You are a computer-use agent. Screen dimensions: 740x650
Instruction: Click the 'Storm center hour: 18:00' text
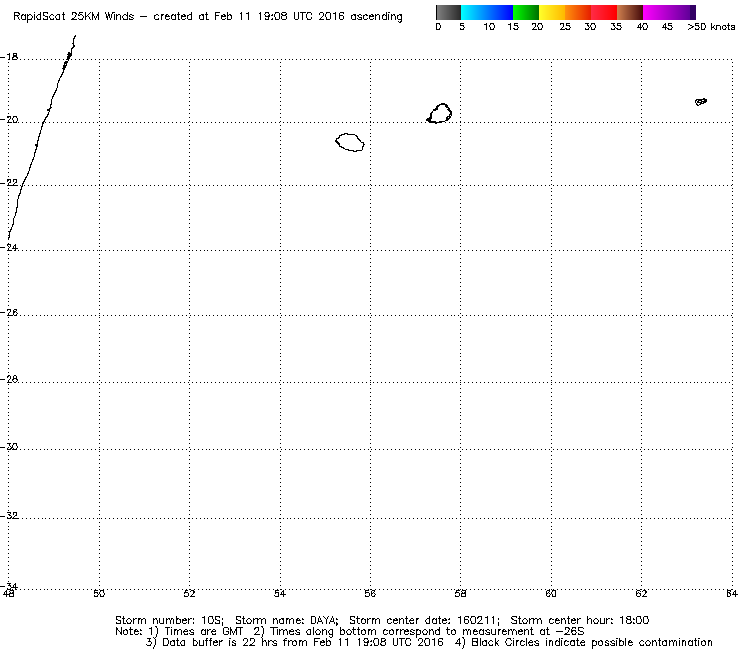[580, 620]
